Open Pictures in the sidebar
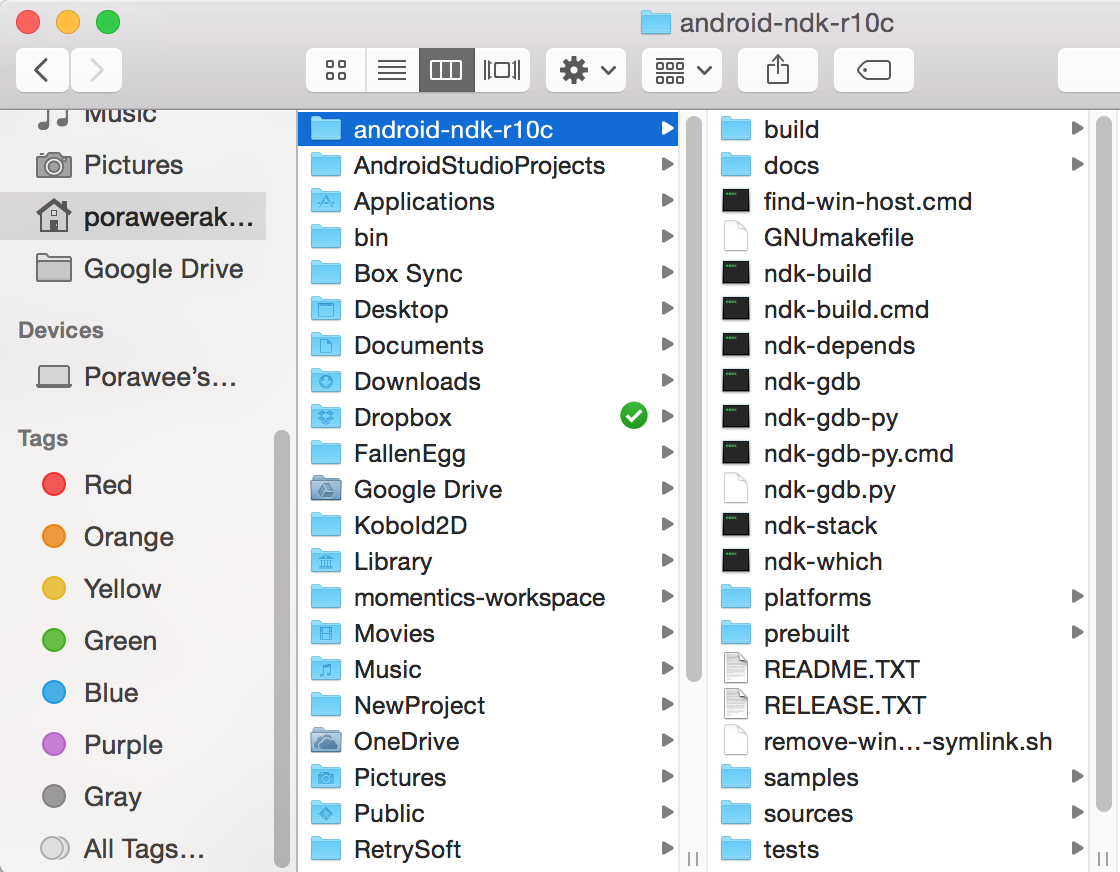The height and width of the screenshot is (872, 1120). point(133,165)
